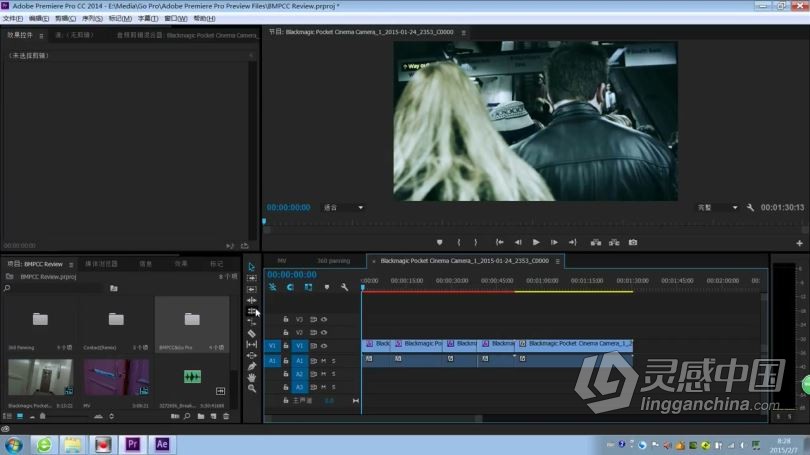This screenshot has width=810, height=455.
Task: Open zoom level dropdown in program monitor
Action: click(344, 208)
